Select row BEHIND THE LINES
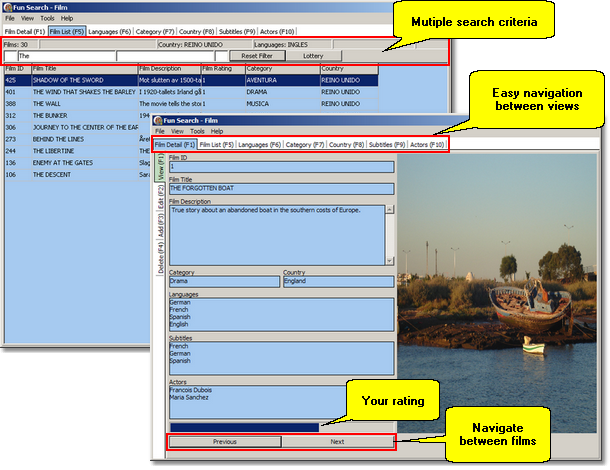 point(78,139)
